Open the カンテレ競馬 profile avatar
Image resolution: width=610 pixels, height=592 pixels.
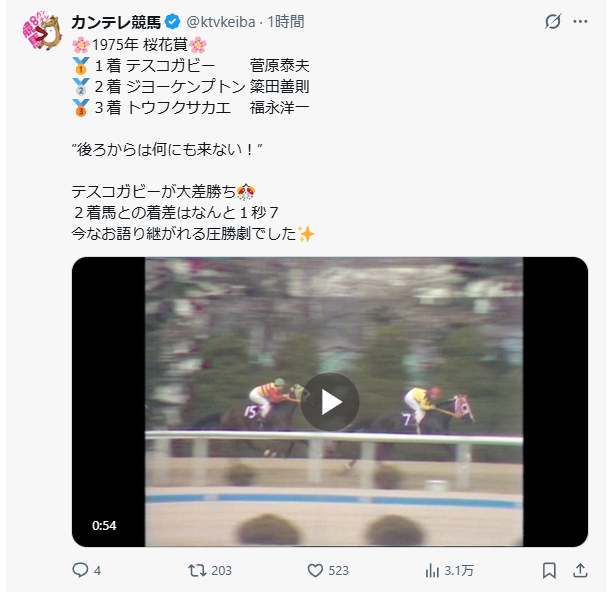pyautogui.click(x=42, y=32)
